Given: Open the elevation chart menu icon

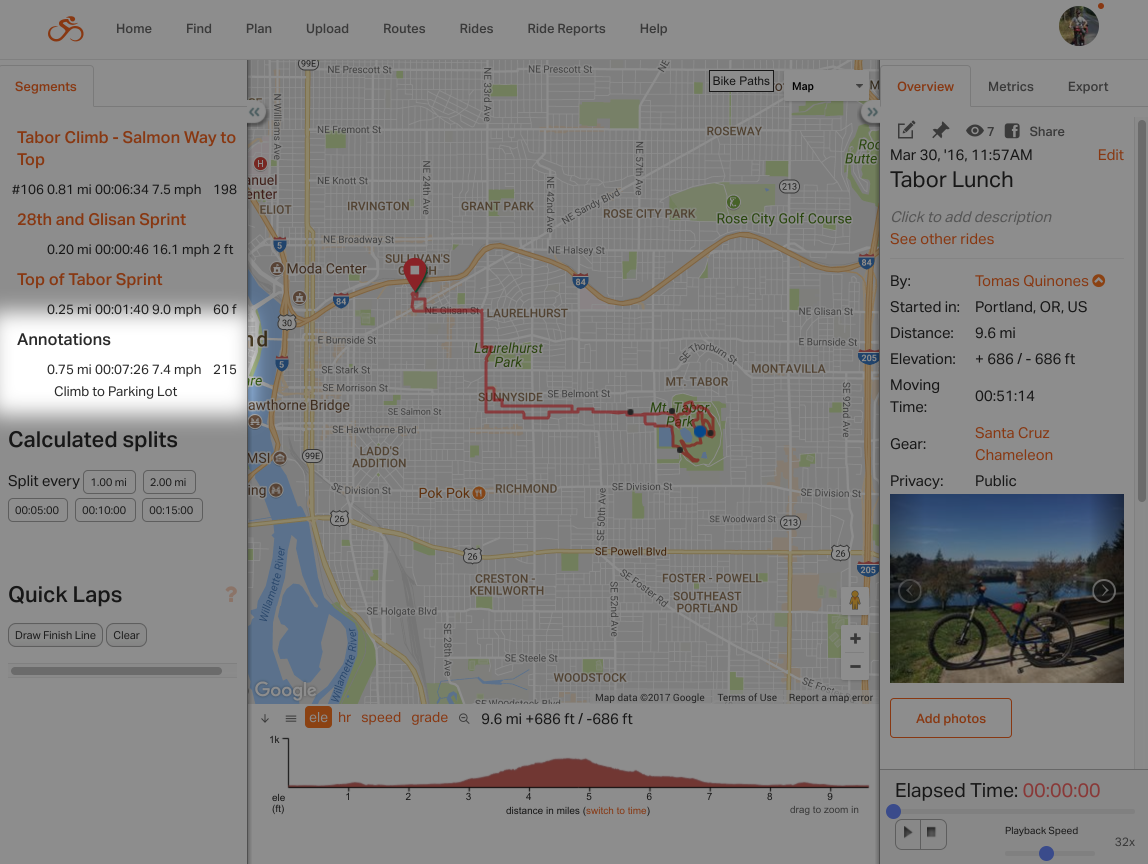Looking at the screenshot, I should click(x=291, y=718).
